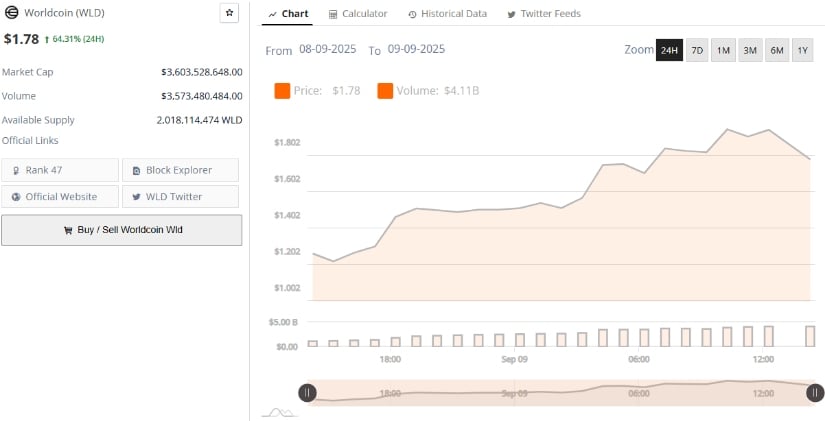This screenshot has width=825, height=421.
Task: Click the shopping cart icon on Buy / Sell button
Action: point(68,230)
